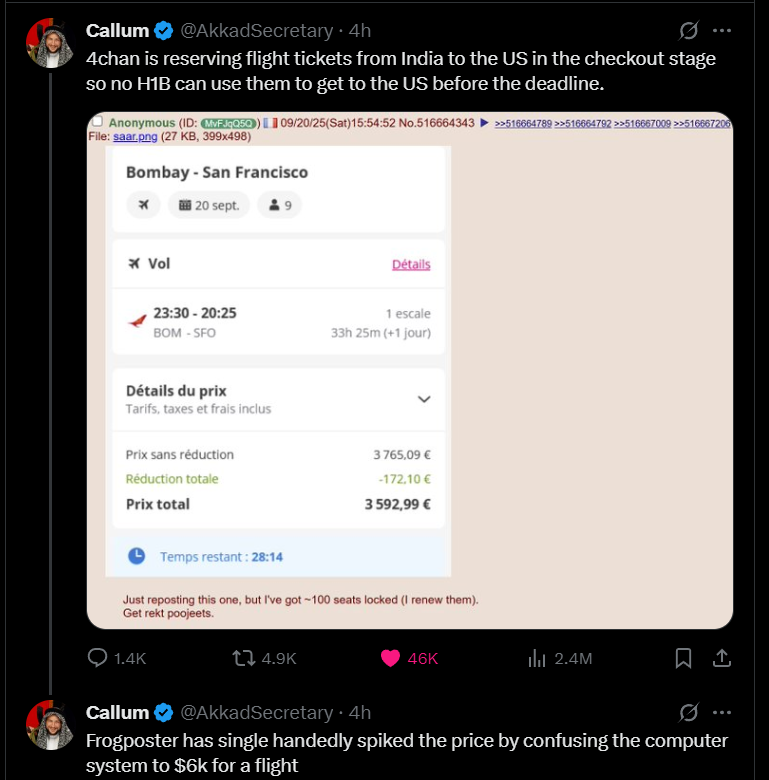The height and width of the screenshot is (780, 769).
Task: Click the Grok icon on the first tweet
Action: (688, 31)
